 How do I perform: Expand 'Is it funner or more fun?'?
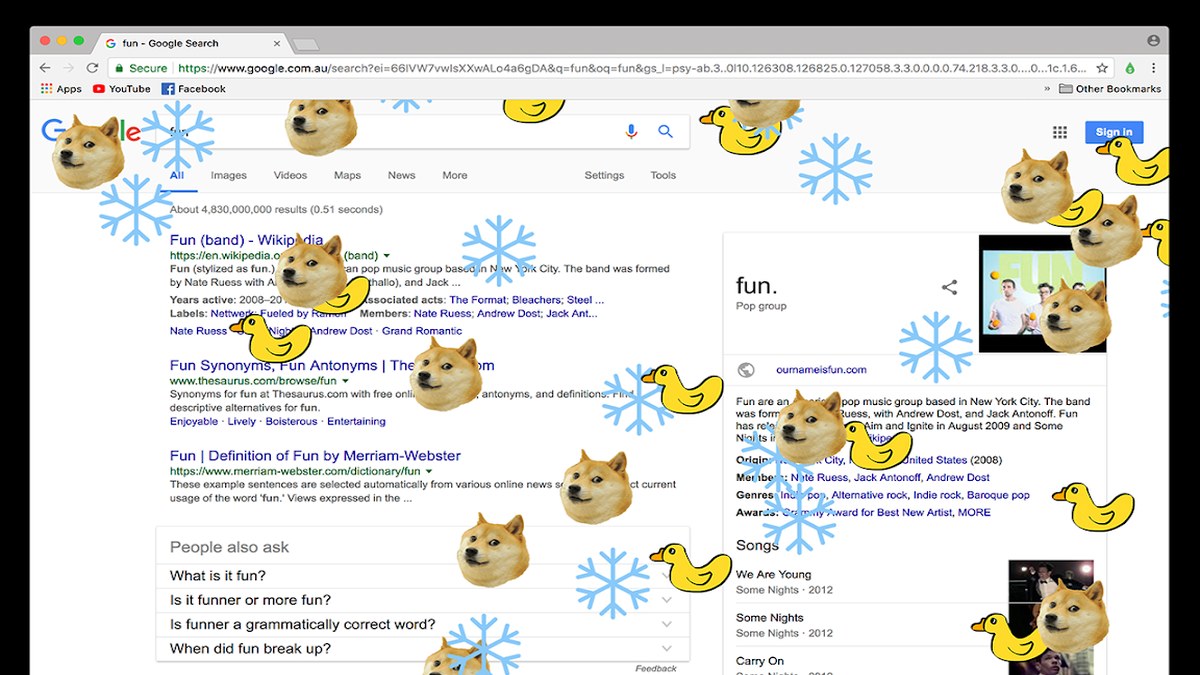pyautogui.click(x=422, y=600)
